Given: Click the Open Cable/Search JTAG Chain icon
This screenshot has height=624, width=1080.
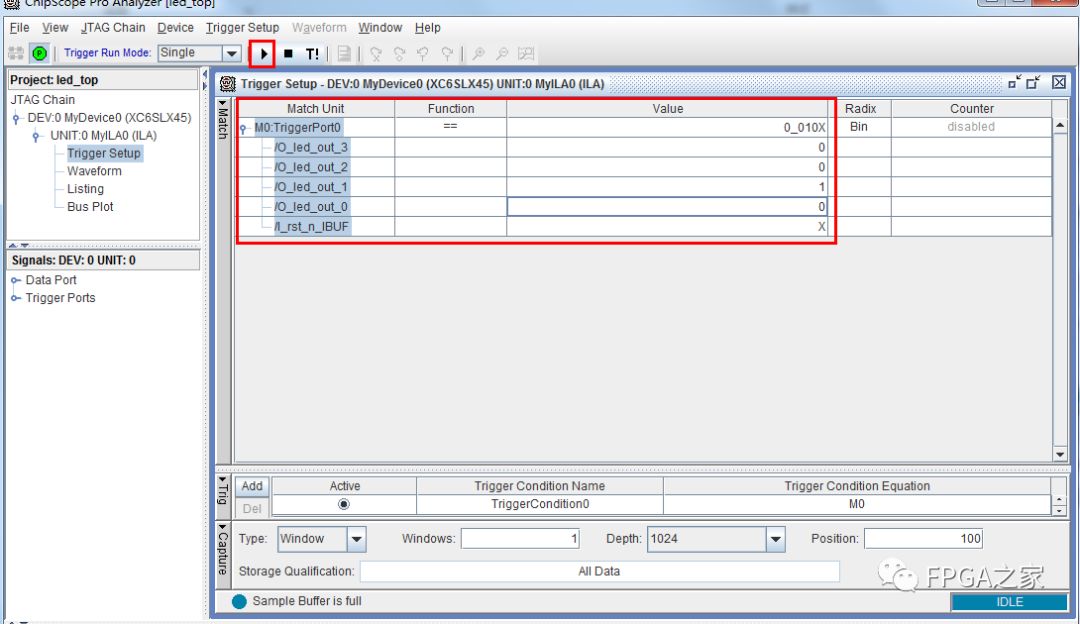Looking at the screenshot, I should (x=16, y=53).
